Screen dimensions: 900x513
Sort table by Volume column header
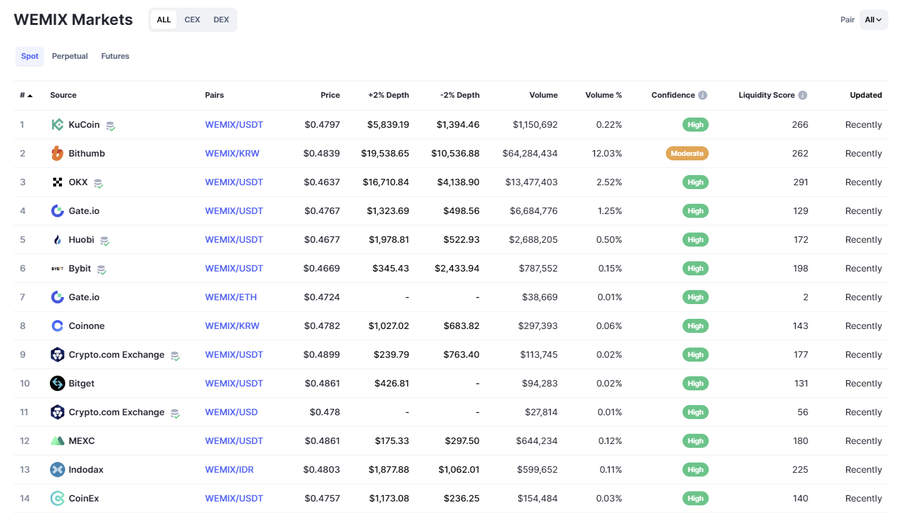pyautogui.click(x=544, y=95)
